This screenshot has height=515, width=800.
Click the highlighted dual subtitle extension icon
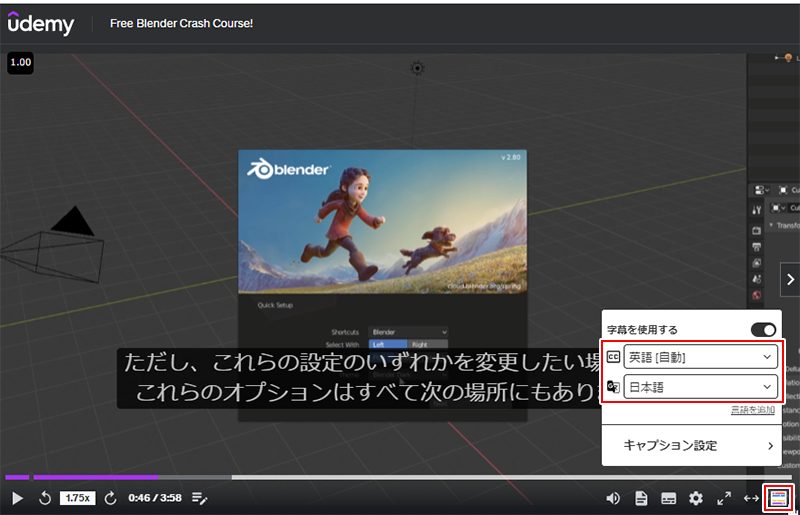(778, 498)
